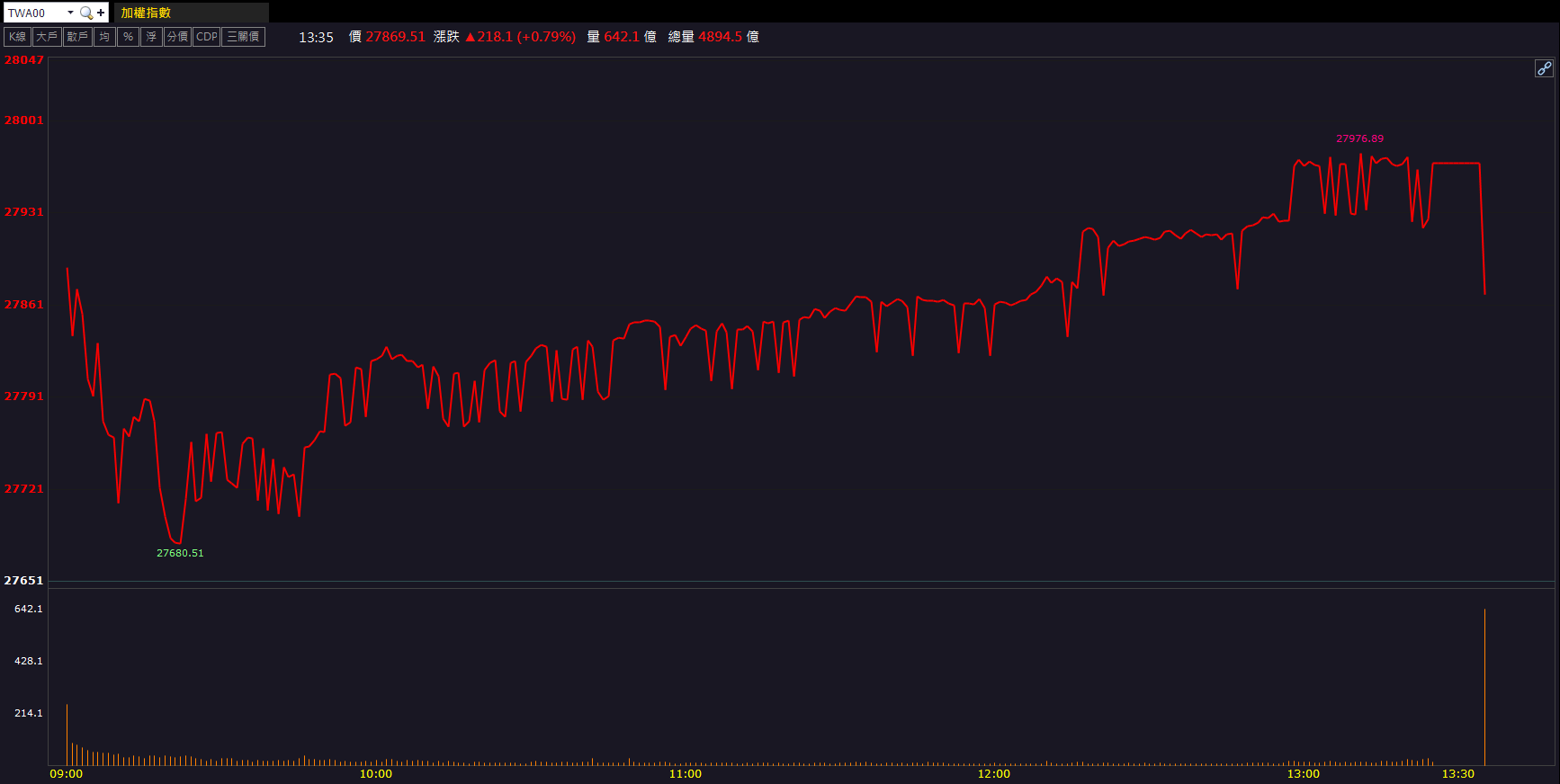Toggle the 均 average line button

click(x=104, y=37)
